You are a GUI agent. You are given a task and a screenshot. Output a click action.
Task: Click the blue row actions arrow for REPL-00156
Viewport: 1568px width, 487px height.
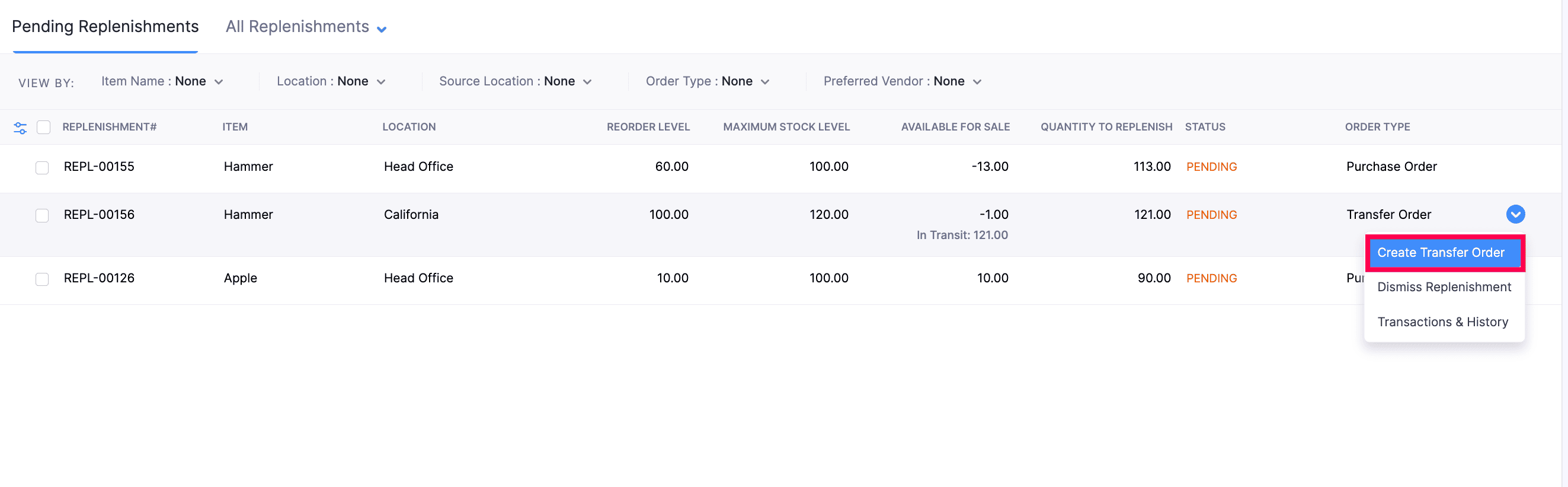1515,214
